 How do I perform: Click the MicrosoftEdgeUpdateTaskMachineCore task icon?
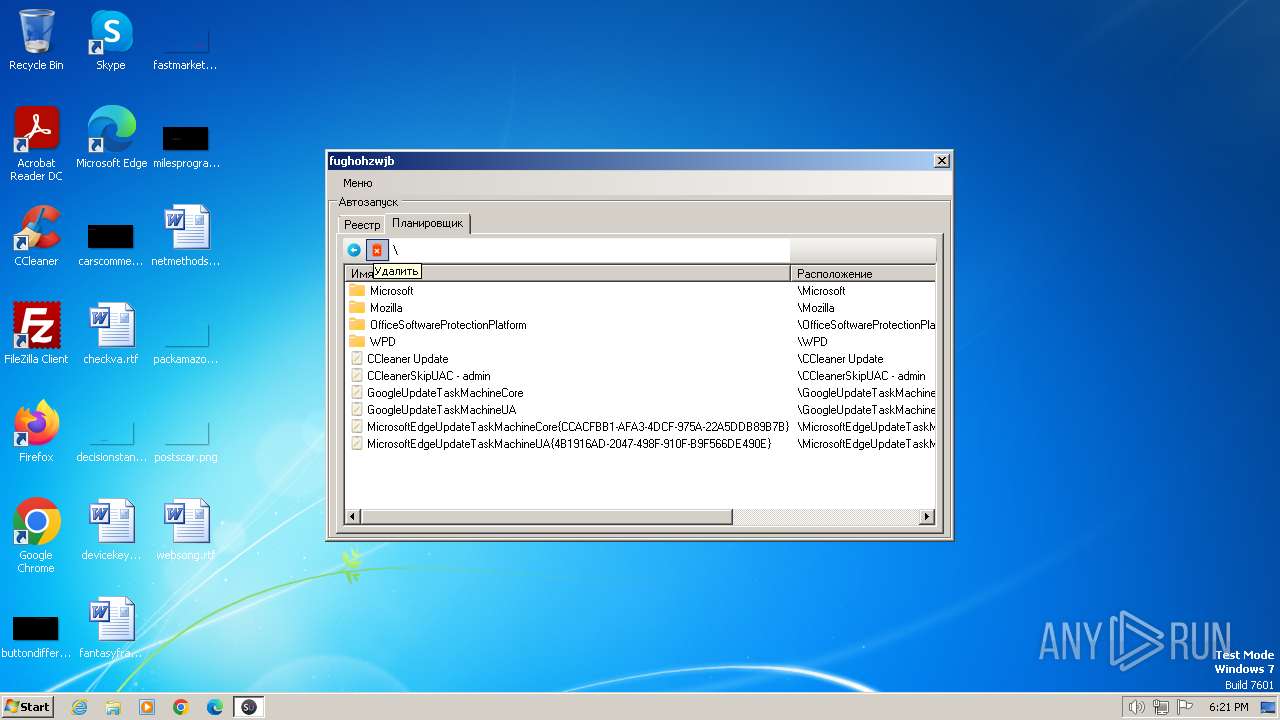point(357,427)
